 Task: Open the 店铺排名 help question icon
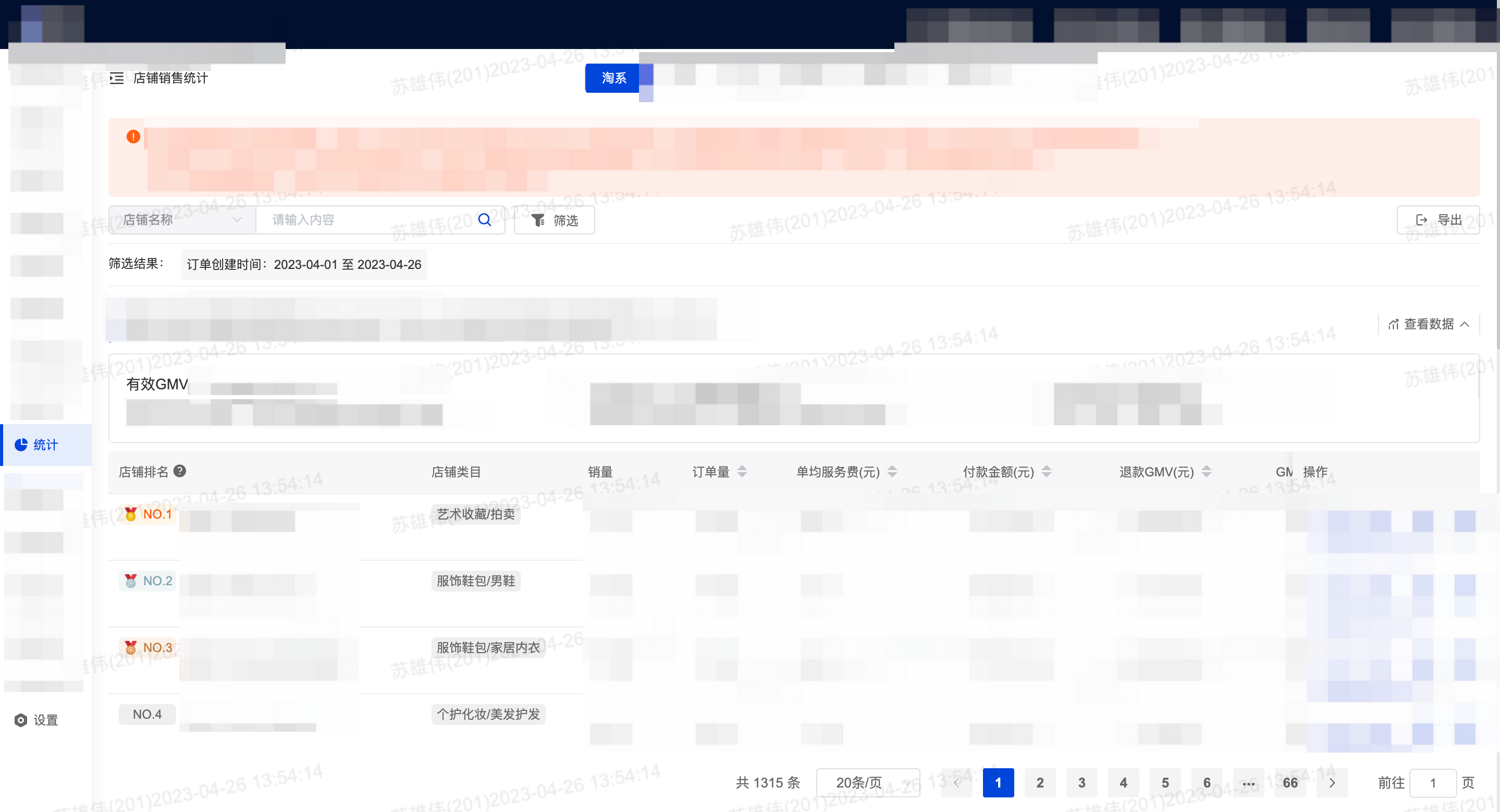(x=180, y=471)
